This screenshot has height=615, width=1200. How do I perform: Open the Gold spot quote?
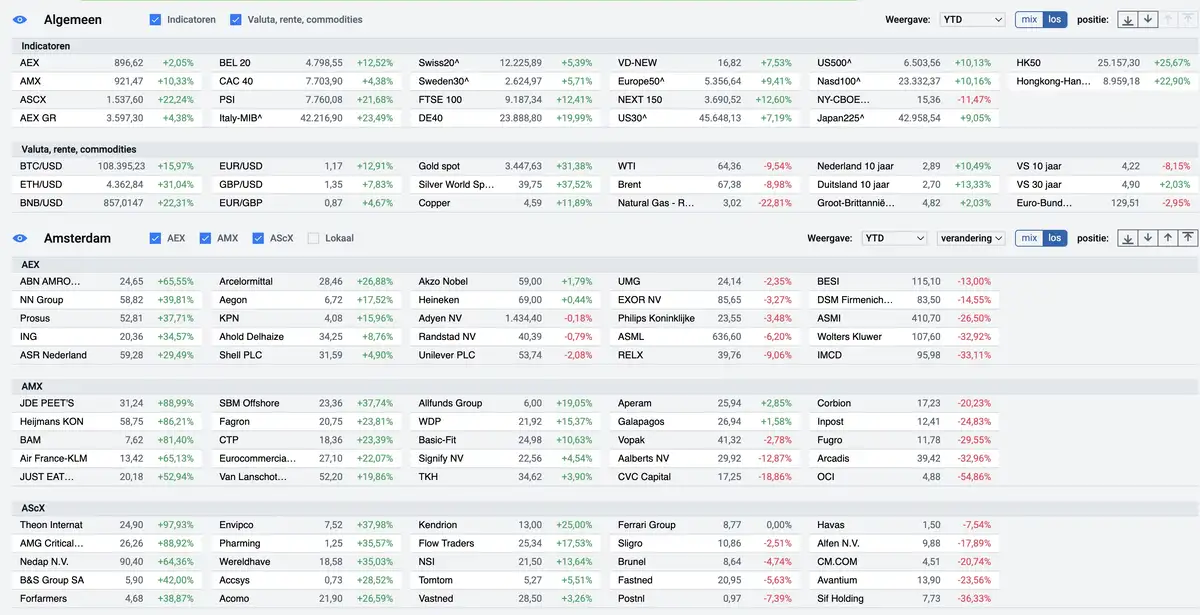(439, 166)
